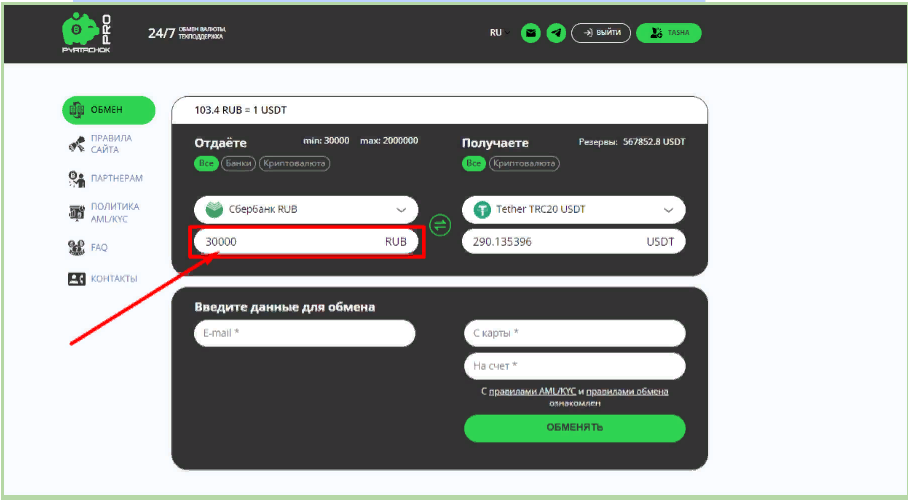Click the E-mail input field

(x=304, y=333)
